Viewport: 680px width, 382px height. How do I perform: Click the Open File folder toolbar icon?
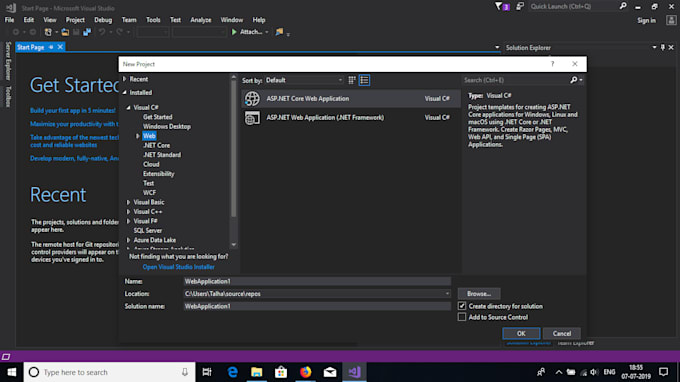(x=65, y=32)
